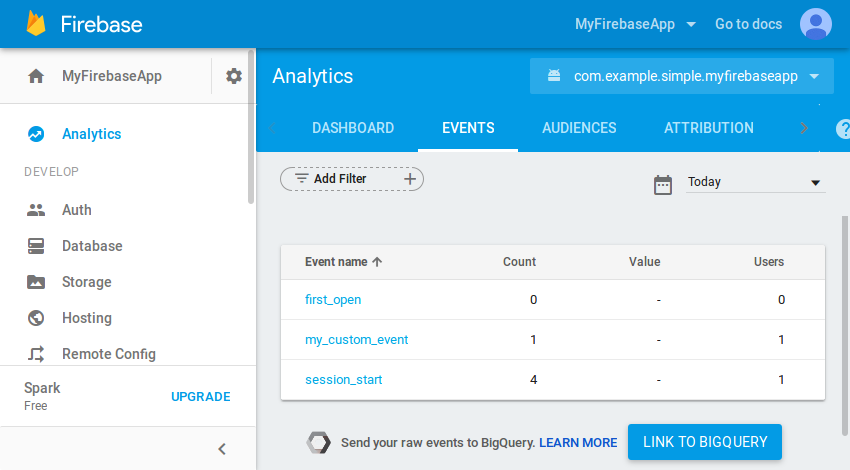Screen dimensions: 850x470
Task: Open the com.example.simple.myfirebaseapp app selector
Action: point(681,76)
